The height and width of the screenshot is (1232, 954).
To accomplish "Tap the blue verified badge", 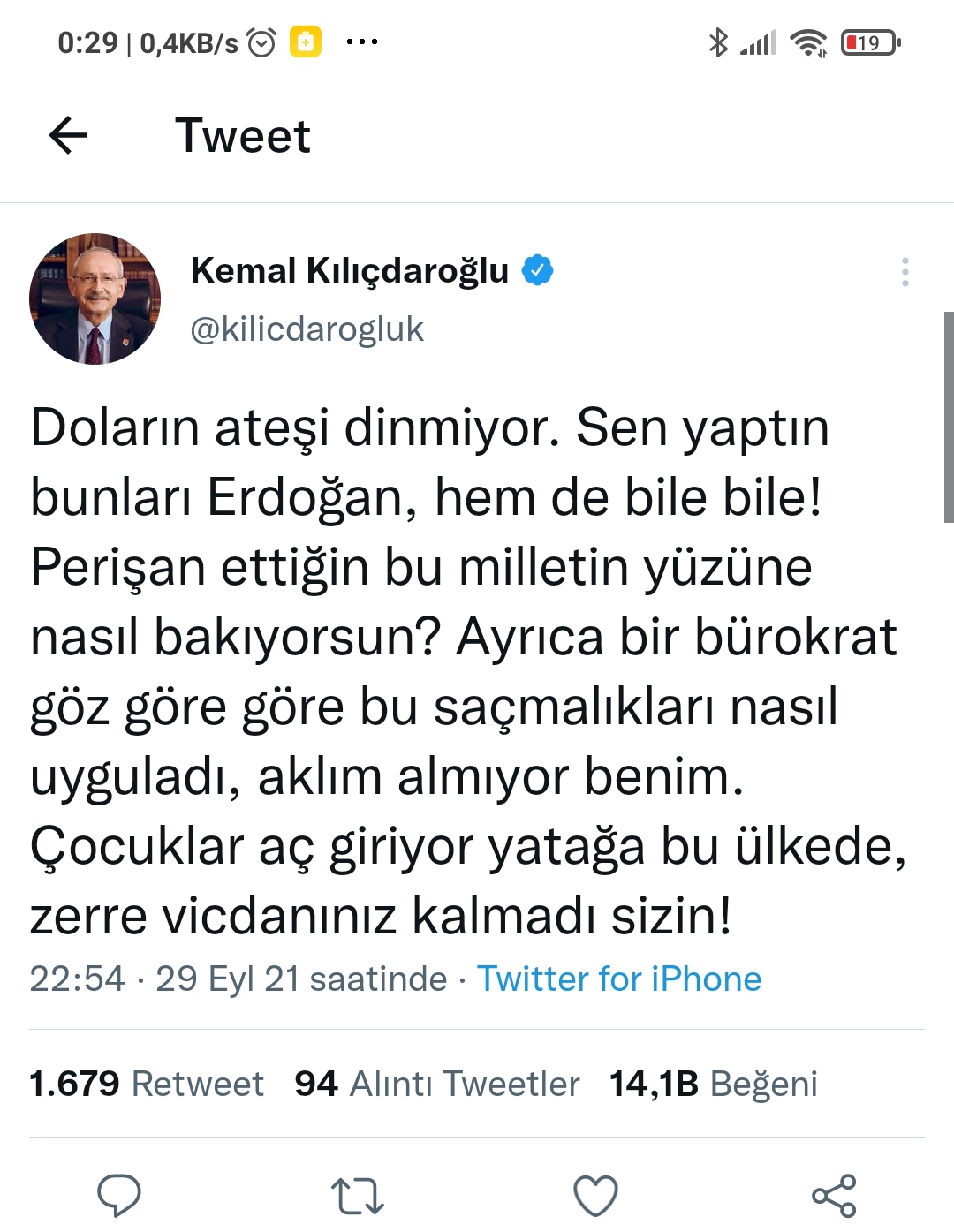I will click(537, 270).
